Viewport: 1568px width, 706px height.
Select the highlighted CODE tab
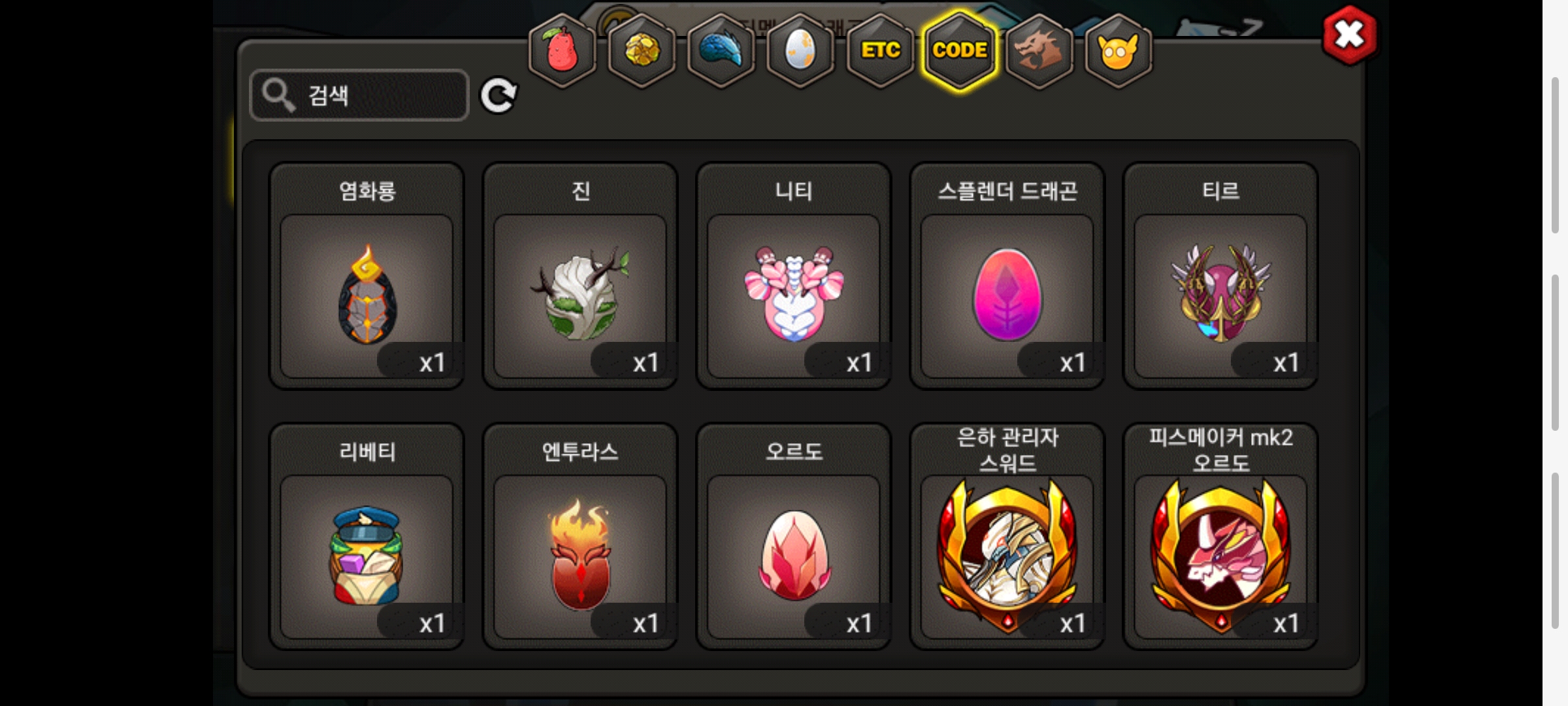tap(960, 50)
